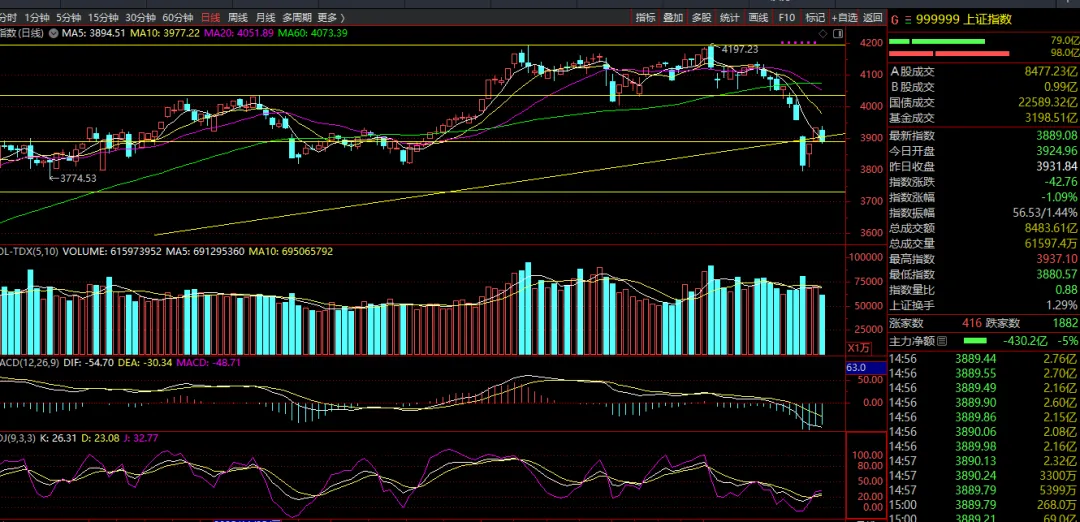Image resolution: width=1080 pixels, height=522 pixels.
Task: Click the 指标 indicator button
Action: (x=645, y=18)
